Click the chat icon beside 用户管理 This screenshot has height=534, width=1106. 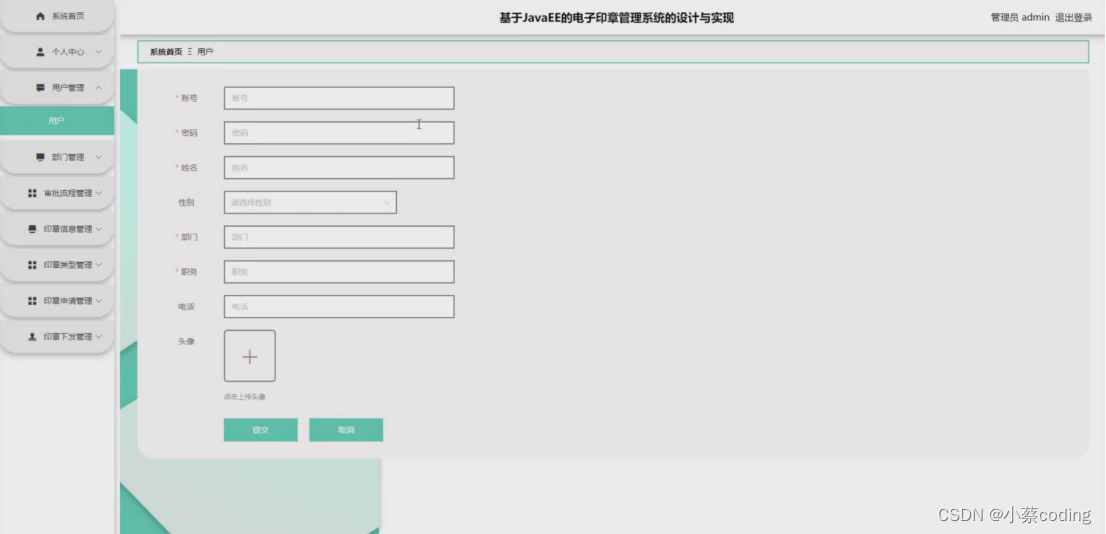[40, 87]
